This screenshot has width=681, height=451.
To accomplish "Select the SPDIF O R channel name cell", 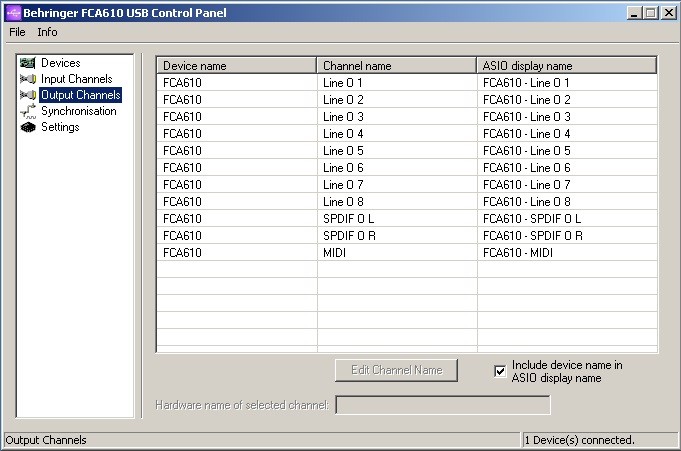I will pyautogui.click(x=397, y=235).
